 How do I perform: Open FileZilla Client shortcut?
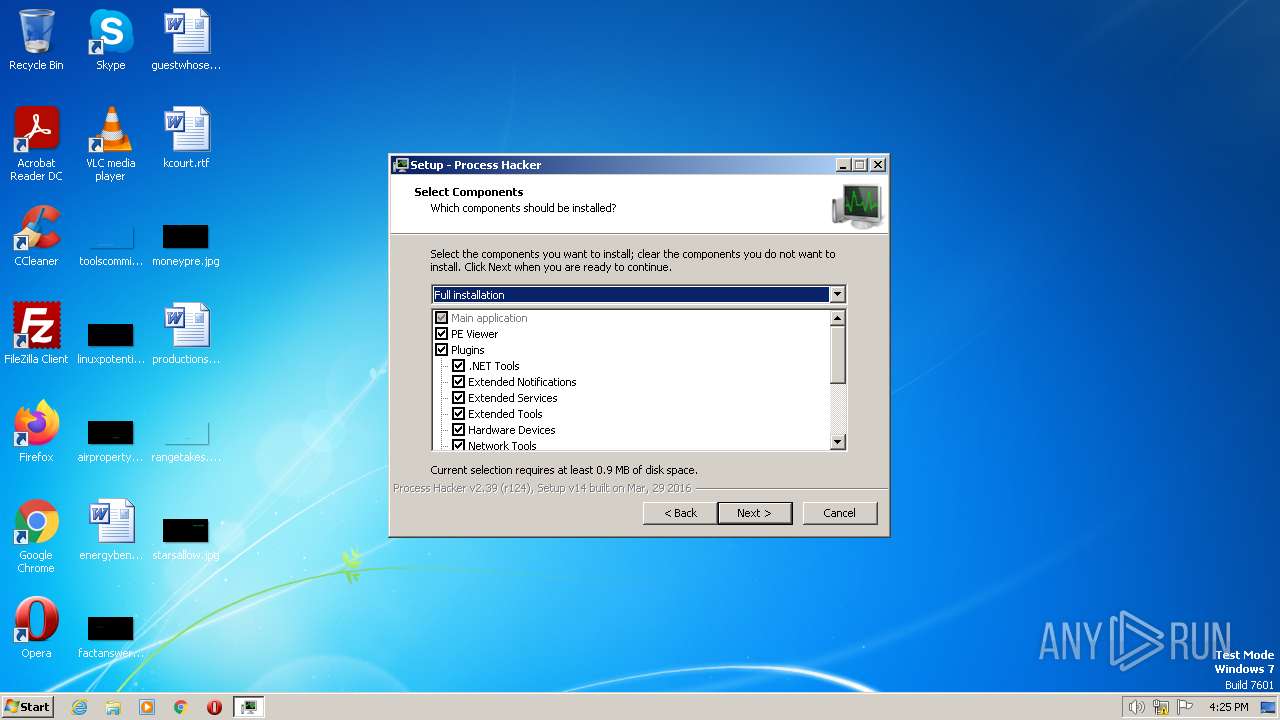[36, 334]
